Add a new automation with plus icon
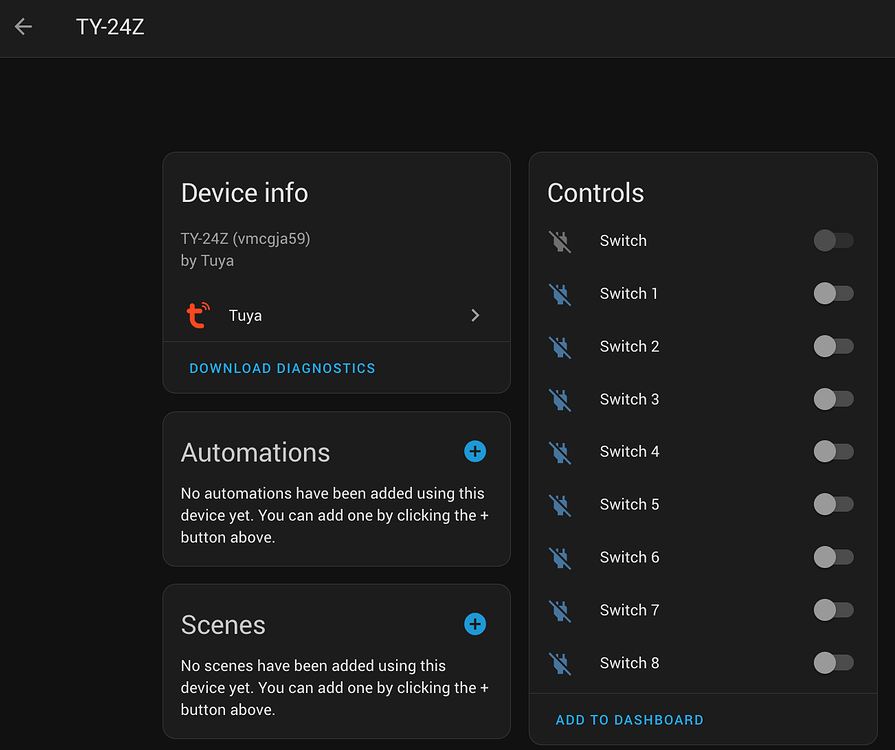895x750 pixels. tap(475, 451)
